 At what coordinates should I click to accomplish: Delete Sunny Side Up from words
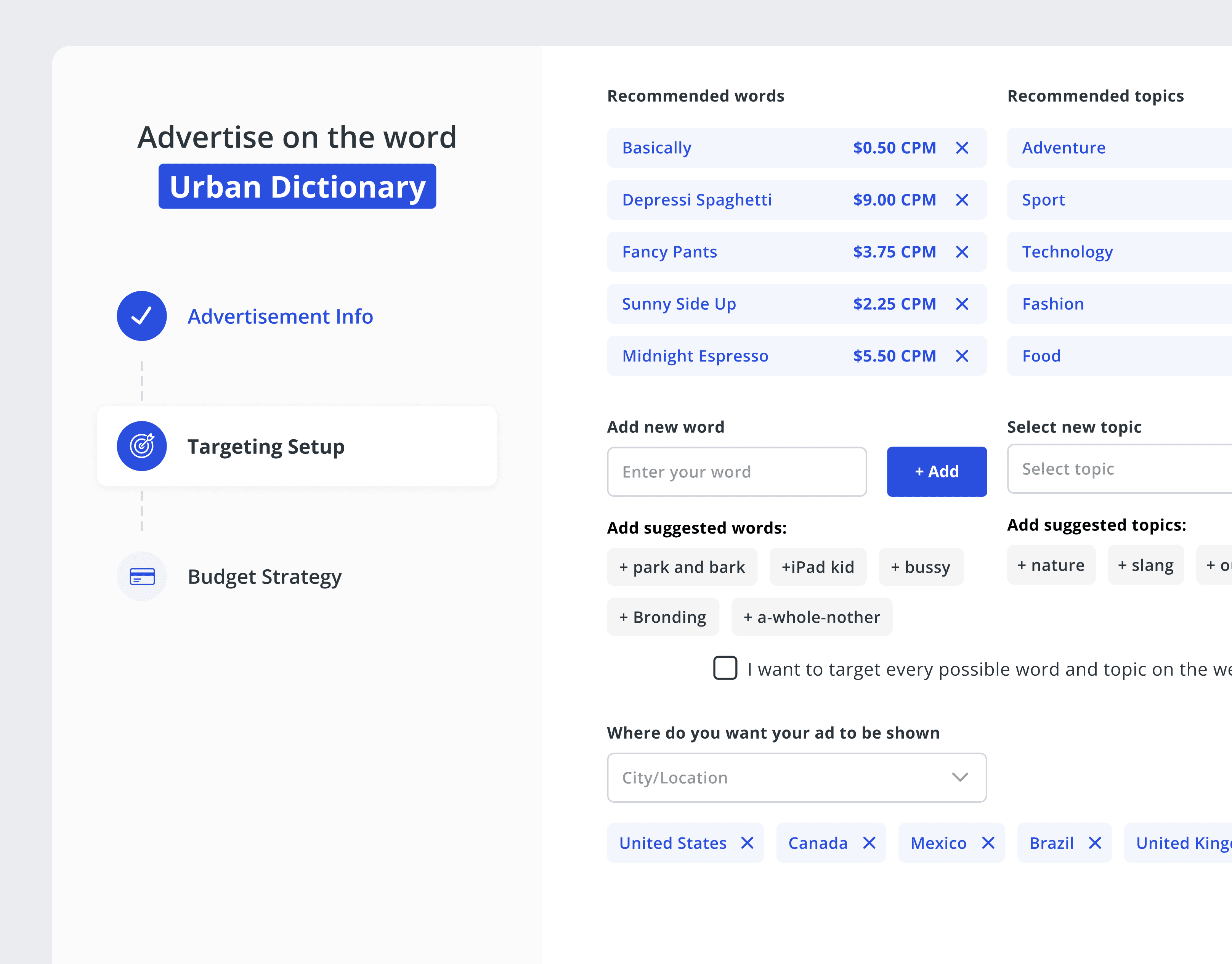pos(962,304)
